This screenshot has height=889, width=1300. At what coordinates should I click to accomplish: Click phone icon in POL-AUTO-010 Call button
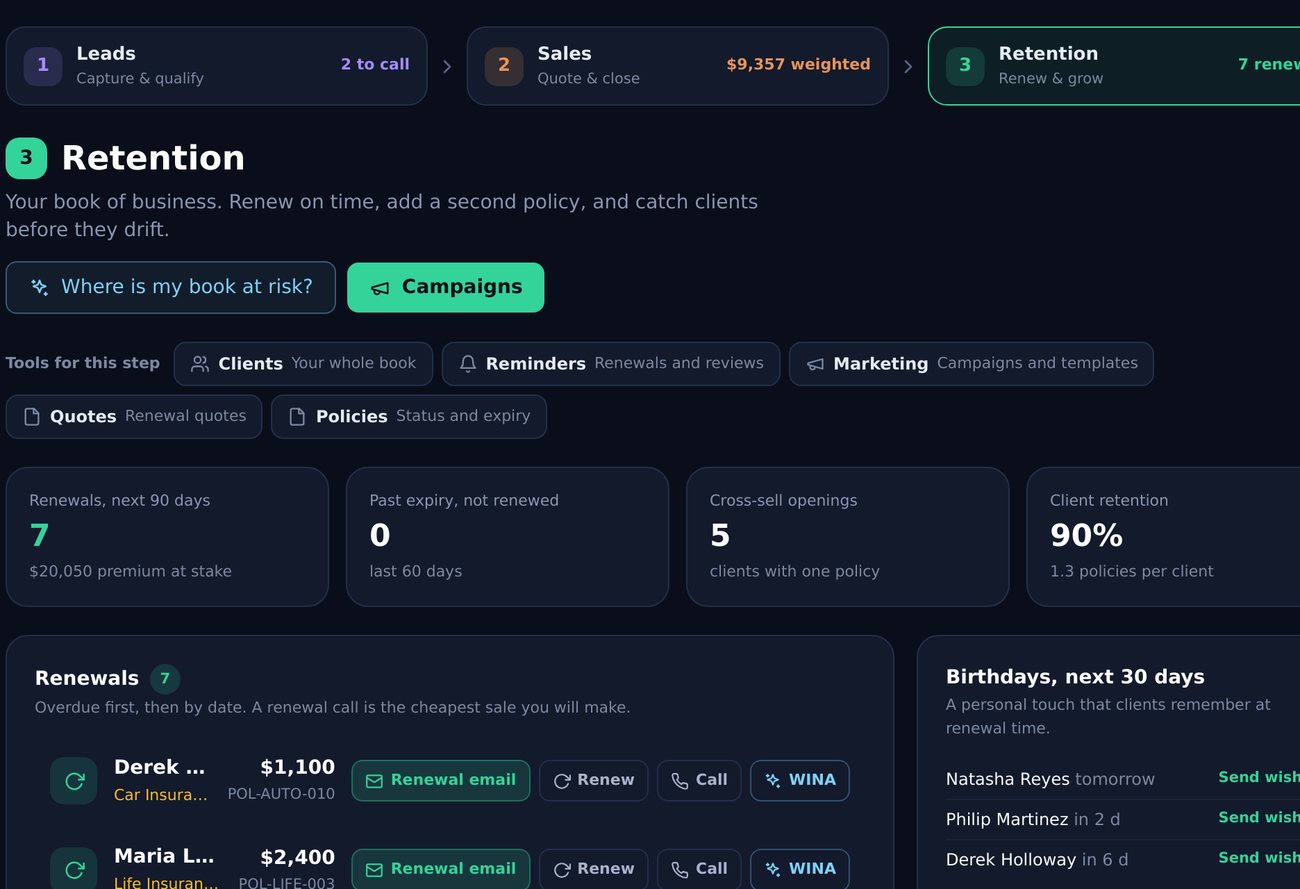point(680,781)
